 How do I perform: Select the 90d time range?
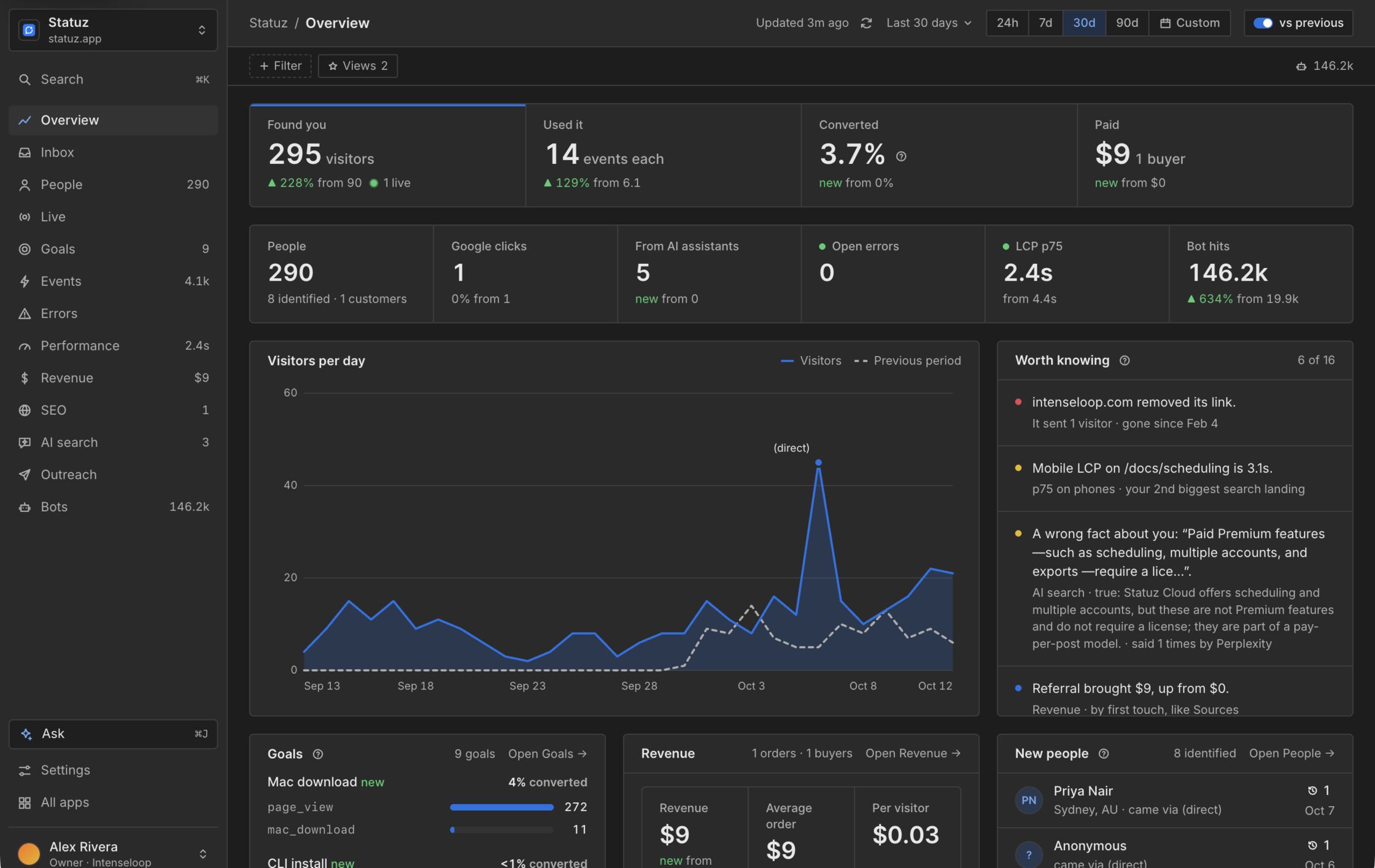click(1127, 23)
